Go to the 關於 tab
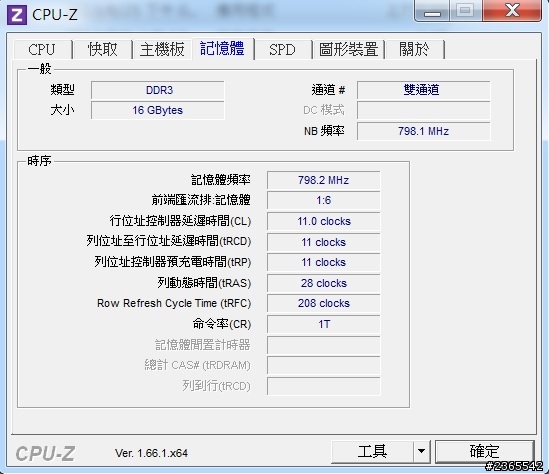This screenshot has height=474, width=549. coord(415,49)
